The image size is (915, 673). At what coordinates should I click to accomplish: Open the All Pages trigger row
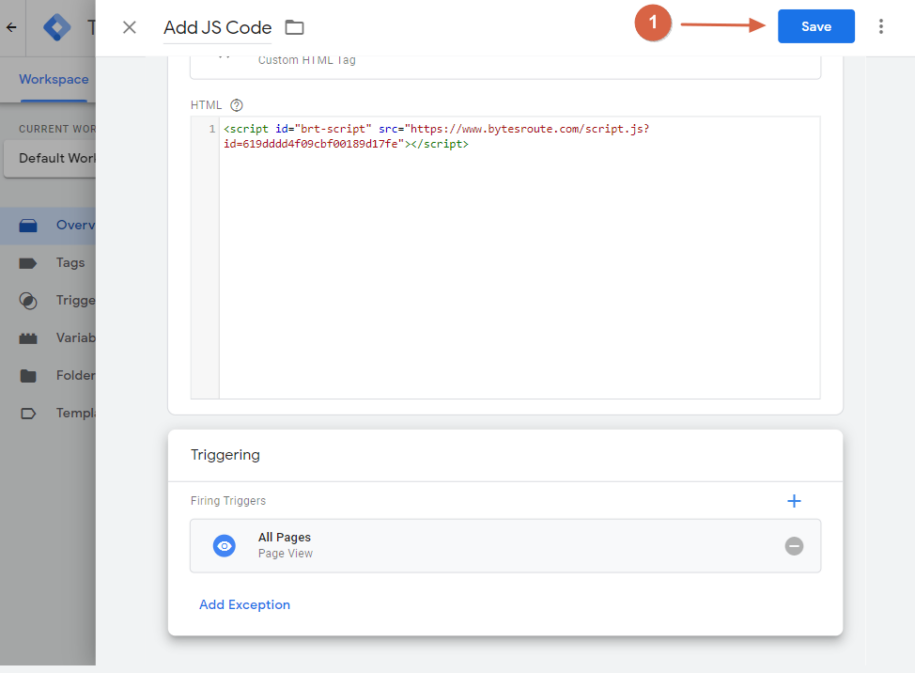pos(505,546)
